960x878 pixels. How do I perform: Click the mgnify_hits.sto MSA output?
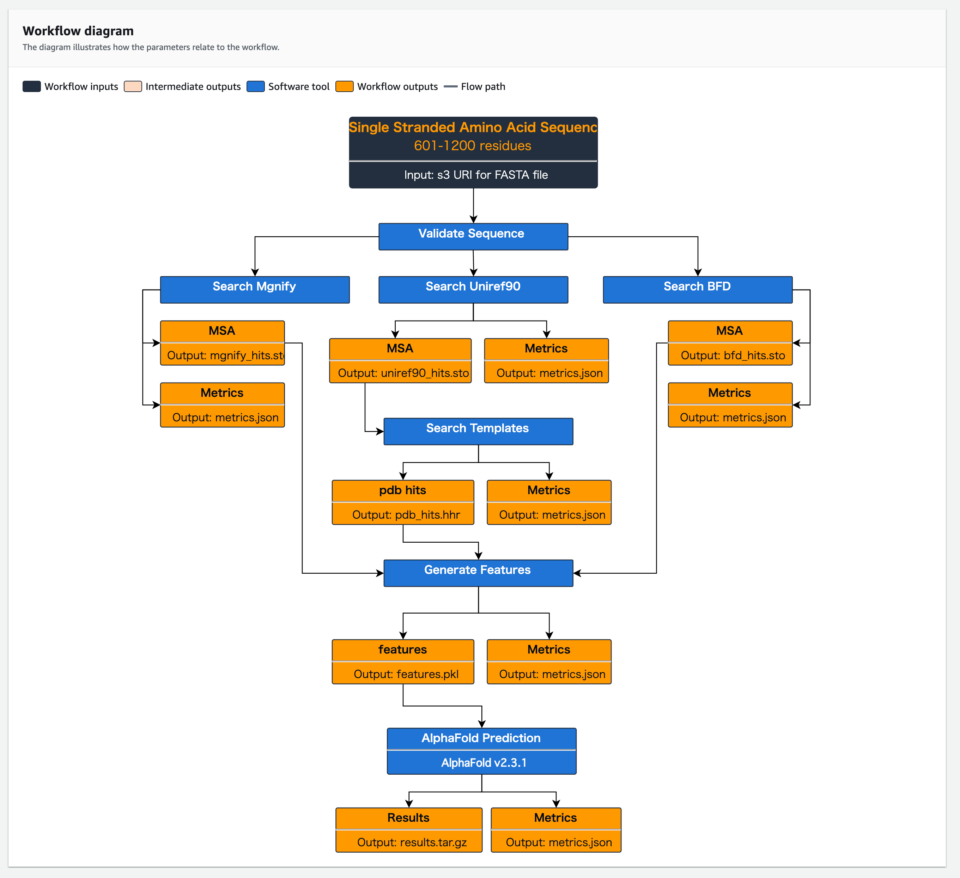(x=222, y=342)
